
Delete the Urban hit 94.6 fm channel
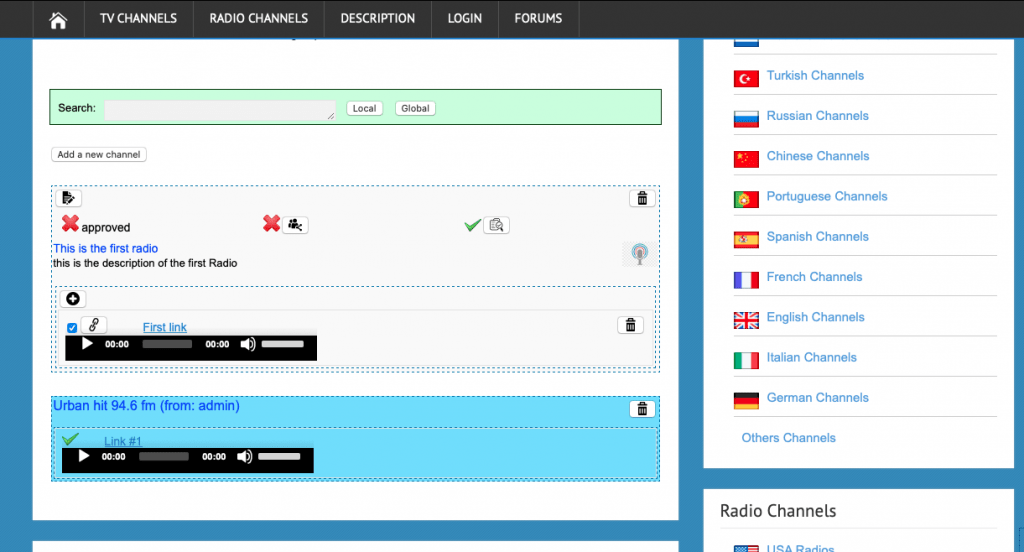coord(642,409)
